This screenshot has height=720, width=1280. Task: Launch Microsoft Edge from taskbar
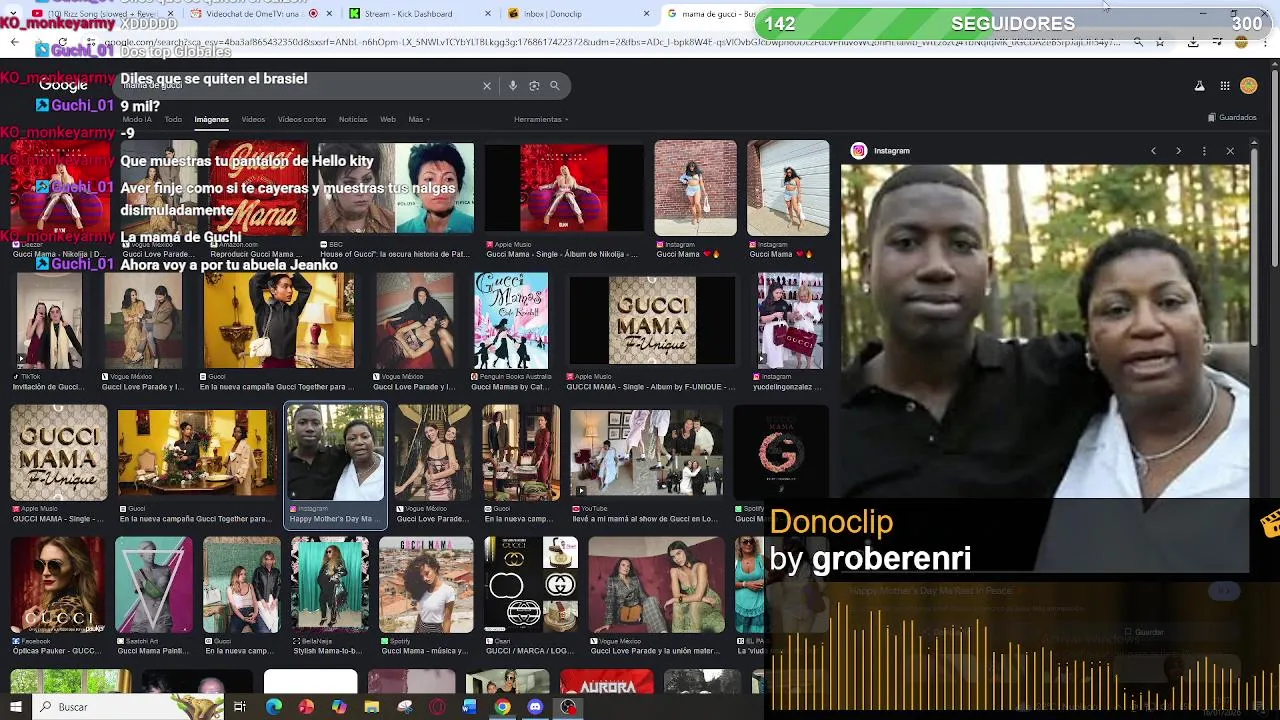pos(274,707)
